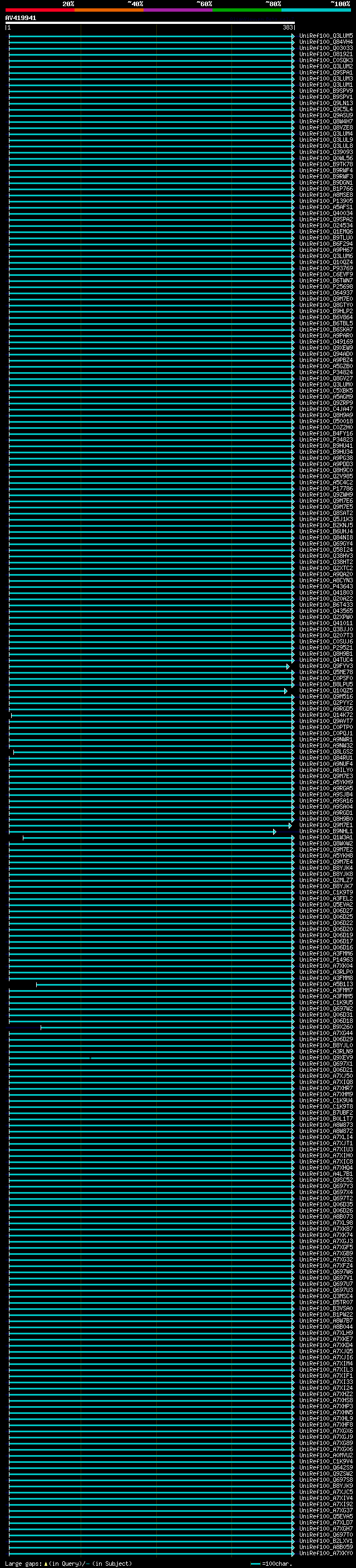Select label UniRef100_A8B059

[325, 1547]
